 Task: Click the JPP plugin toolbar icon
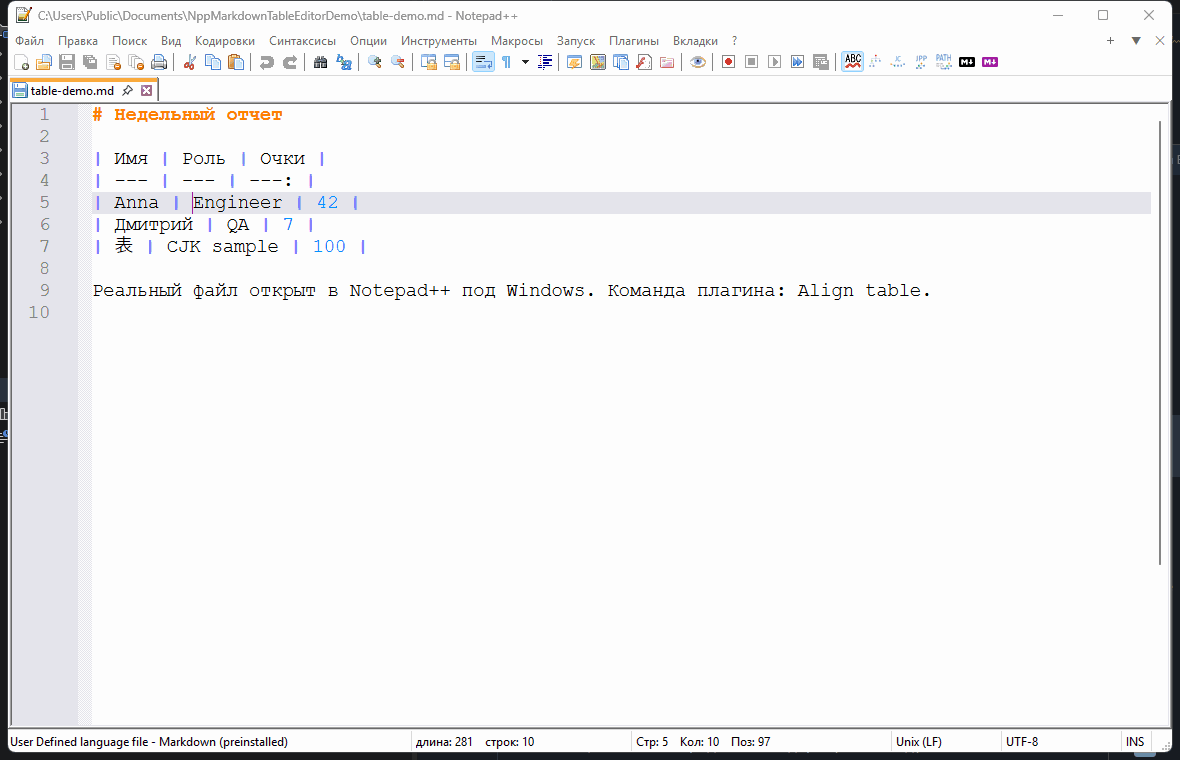click(x=921, y=62)
